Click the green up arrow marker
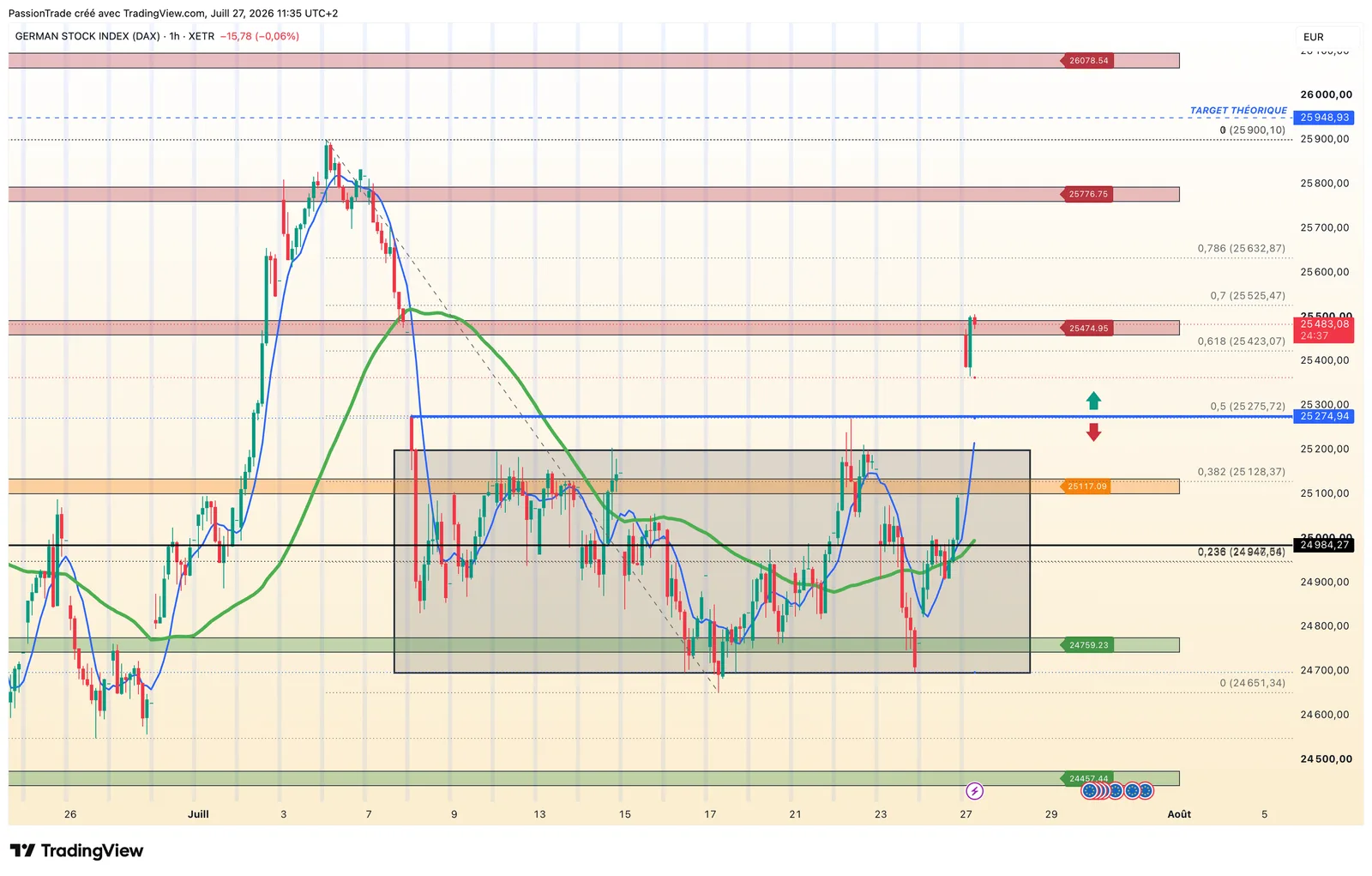1372x876 pixels. (x=1093, y=401)
